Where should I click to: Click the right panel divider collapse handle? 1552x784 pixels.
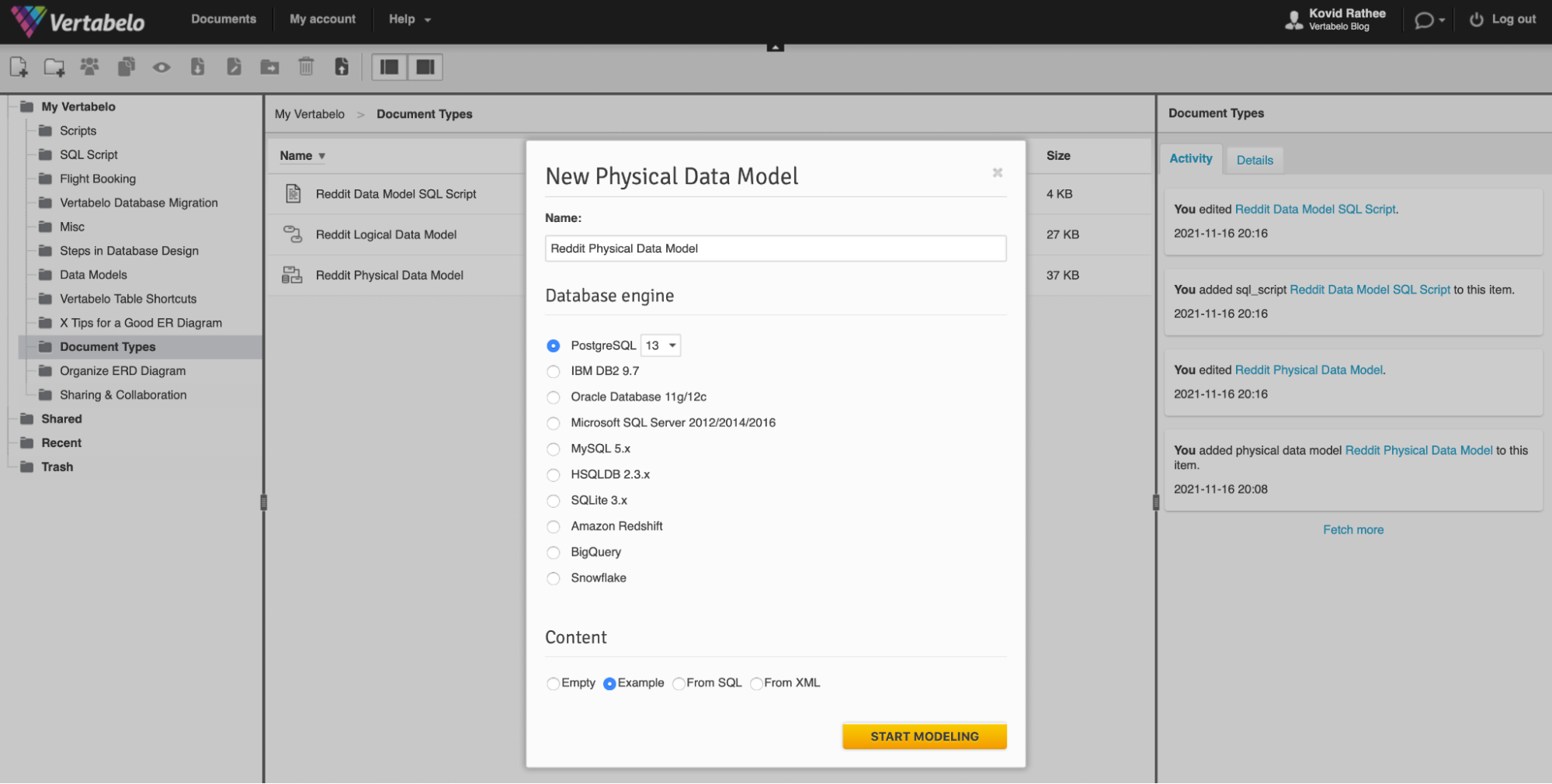(1155, 502)
